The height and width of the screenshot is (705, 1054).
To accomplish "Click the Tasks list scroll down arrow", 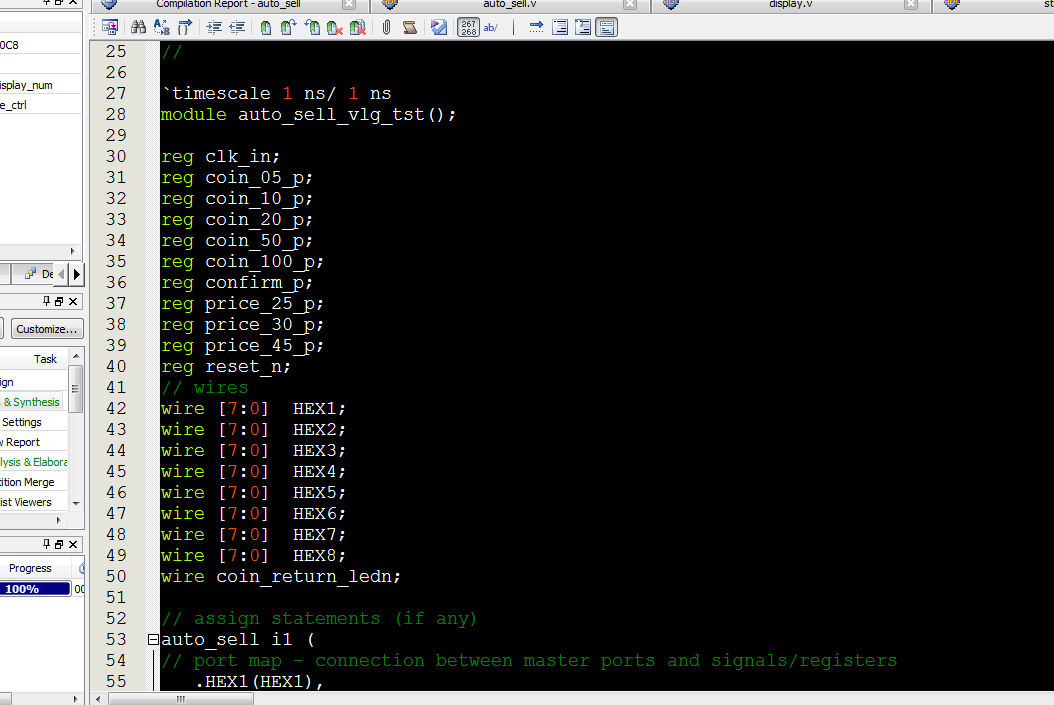I will 76,503.
